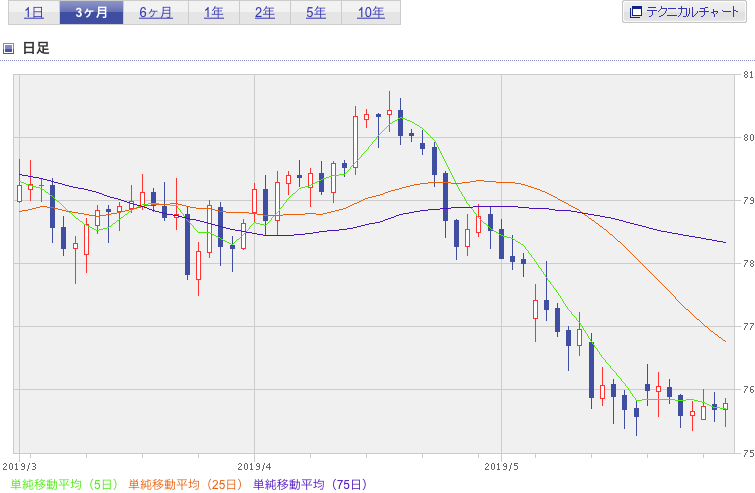
Task: Click the 75 price axis label
Action: pos(748,453)
